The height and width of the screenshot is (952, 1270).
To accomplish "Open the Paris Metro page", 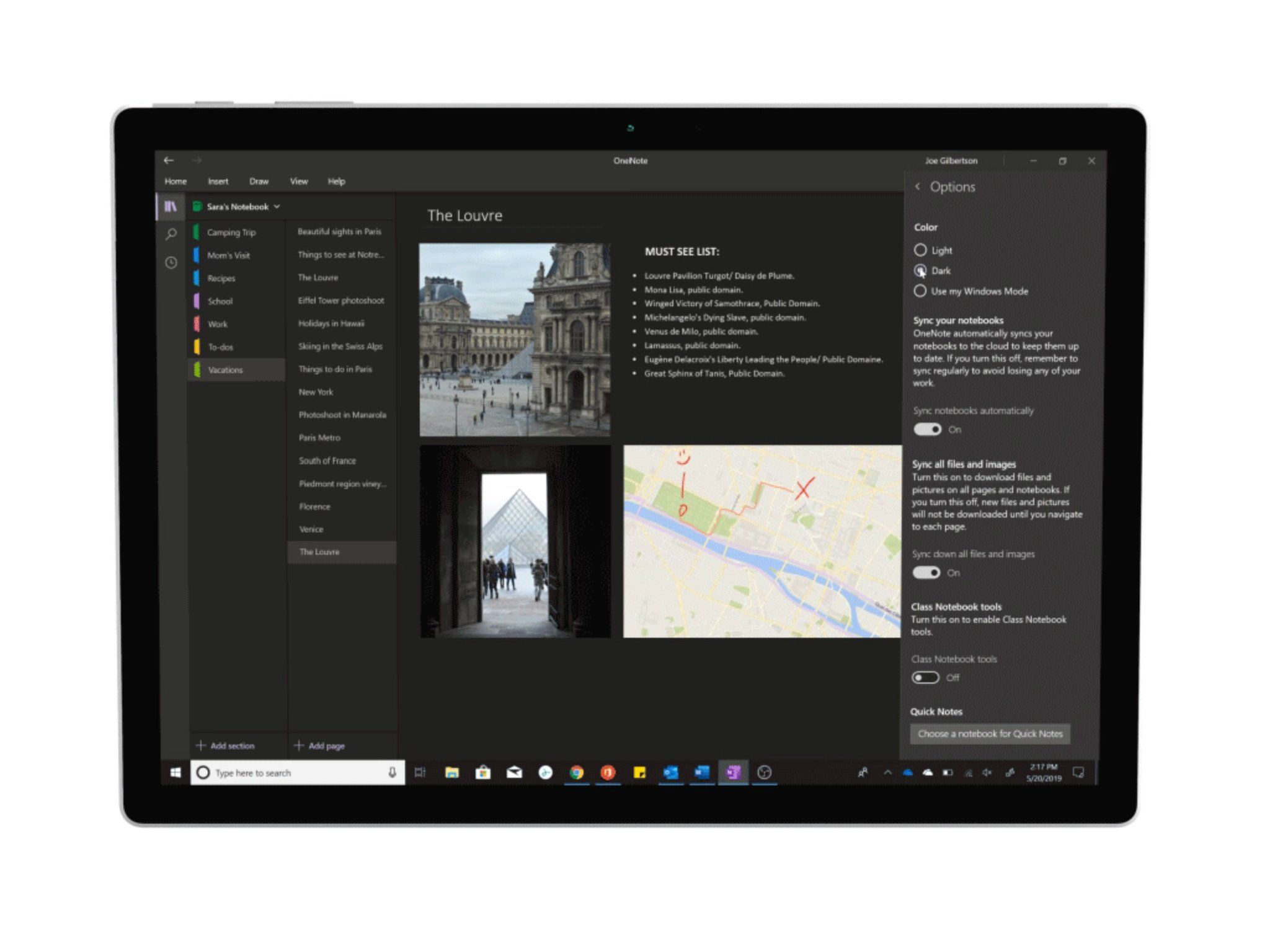I will (x=341, y=438).
